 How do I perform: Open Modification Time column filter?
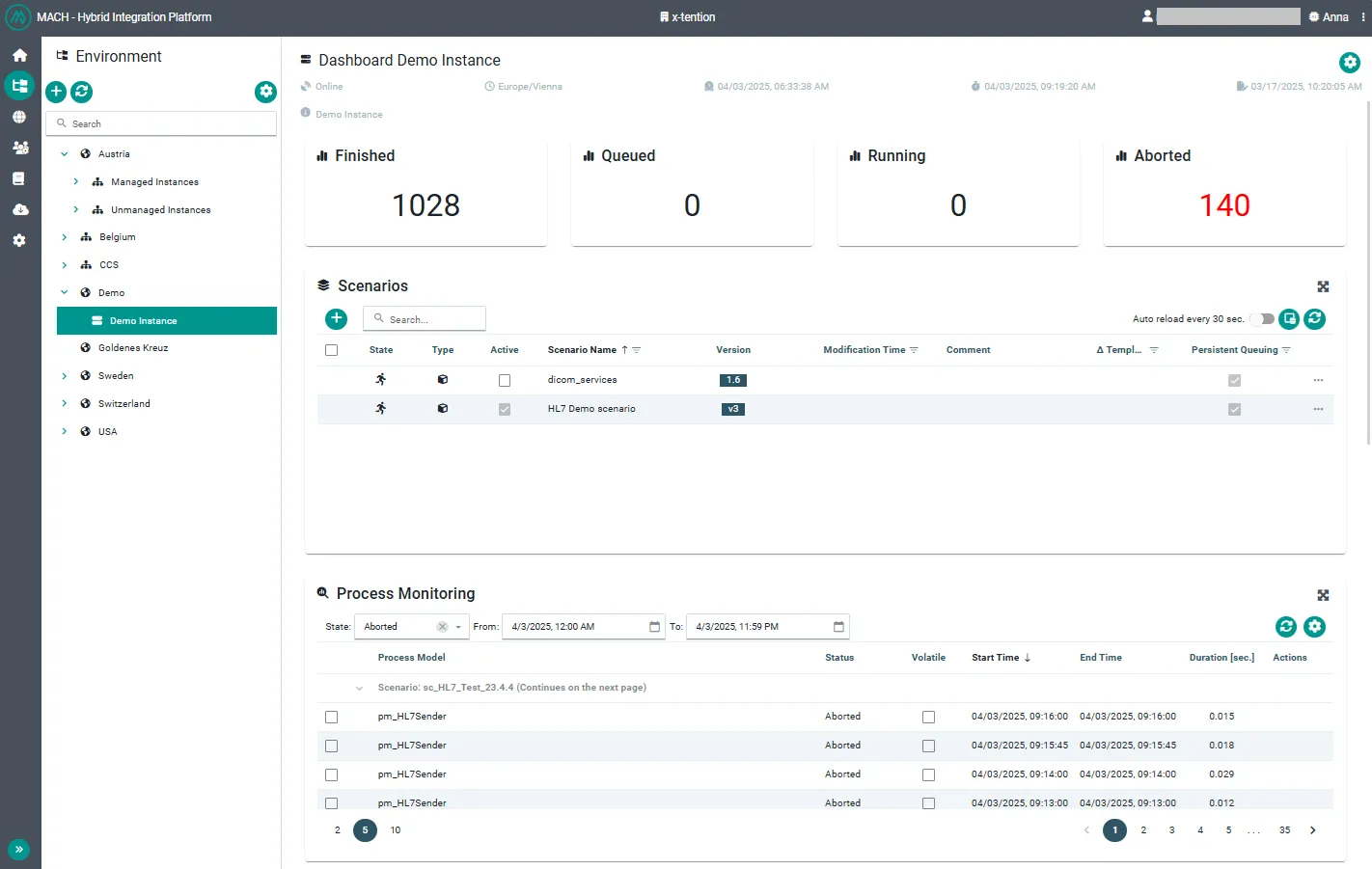[x=914, y=350]
